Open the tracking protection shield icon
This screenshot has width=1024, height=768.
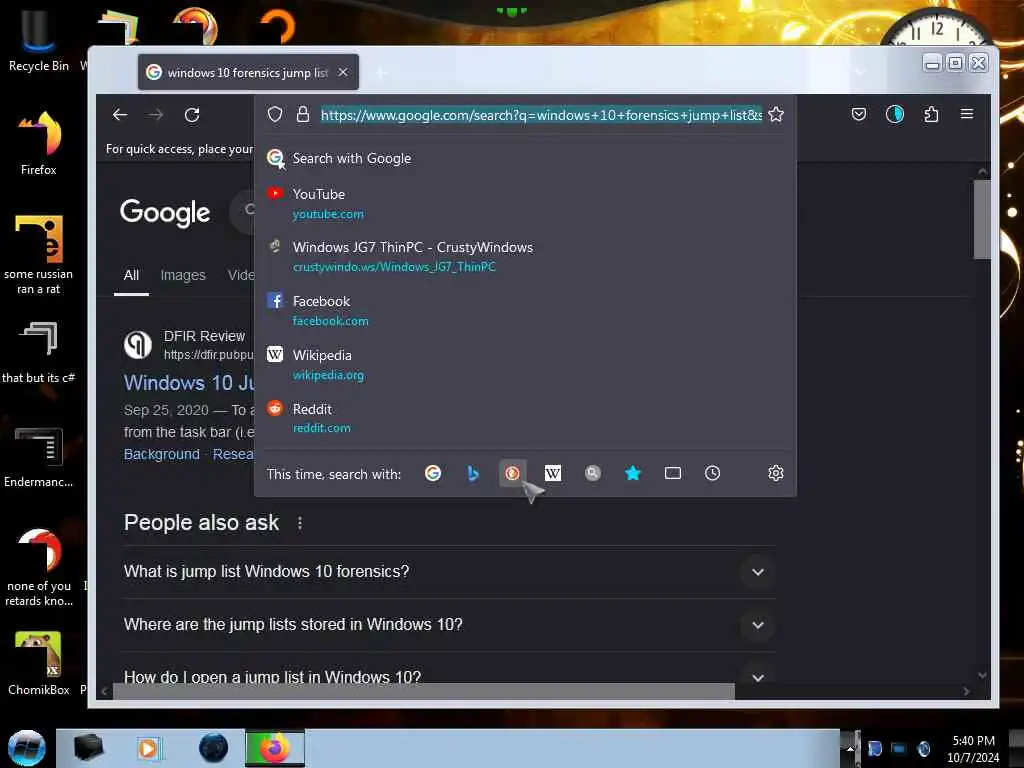[275, 115]
